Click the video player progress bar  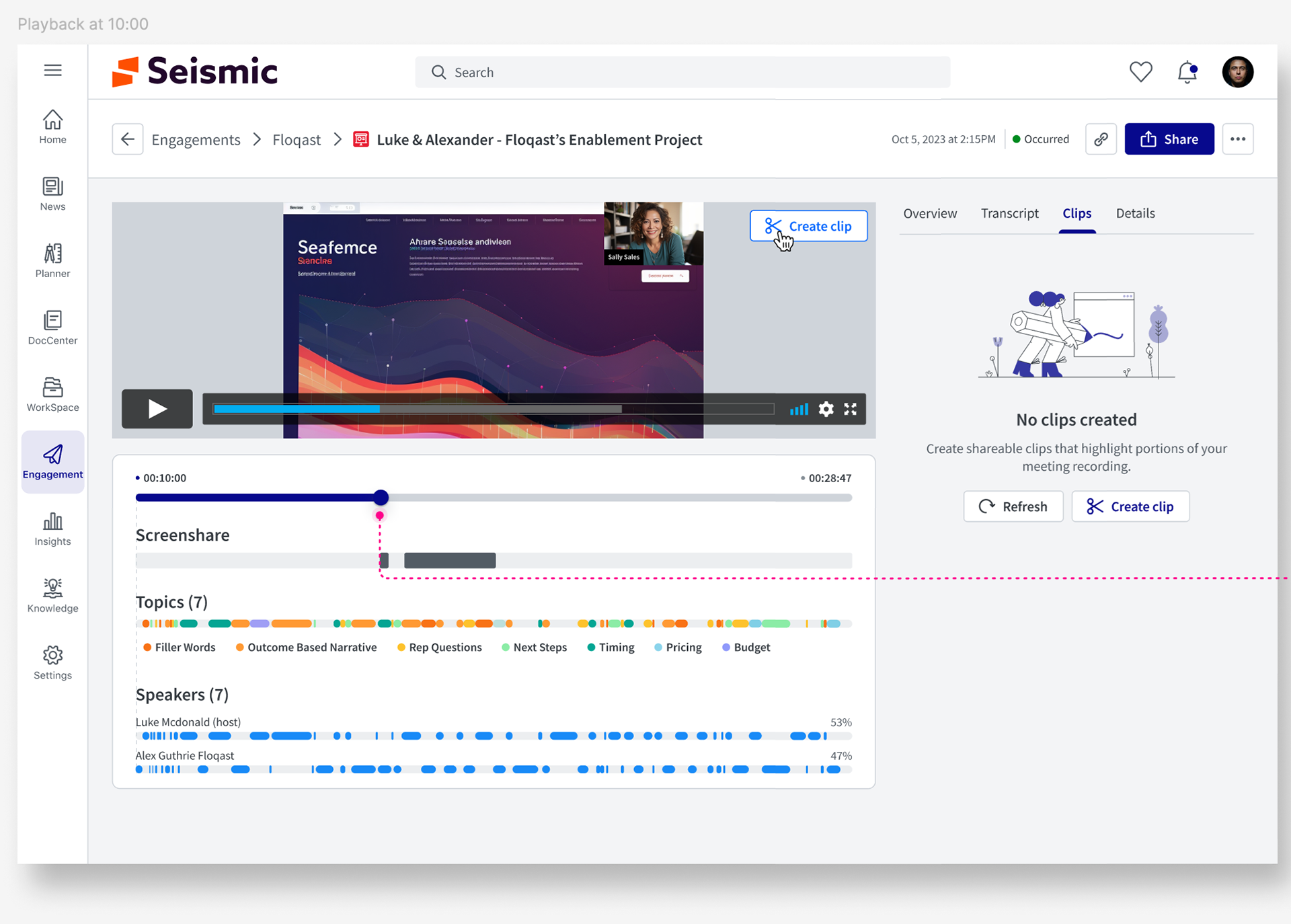494,409
